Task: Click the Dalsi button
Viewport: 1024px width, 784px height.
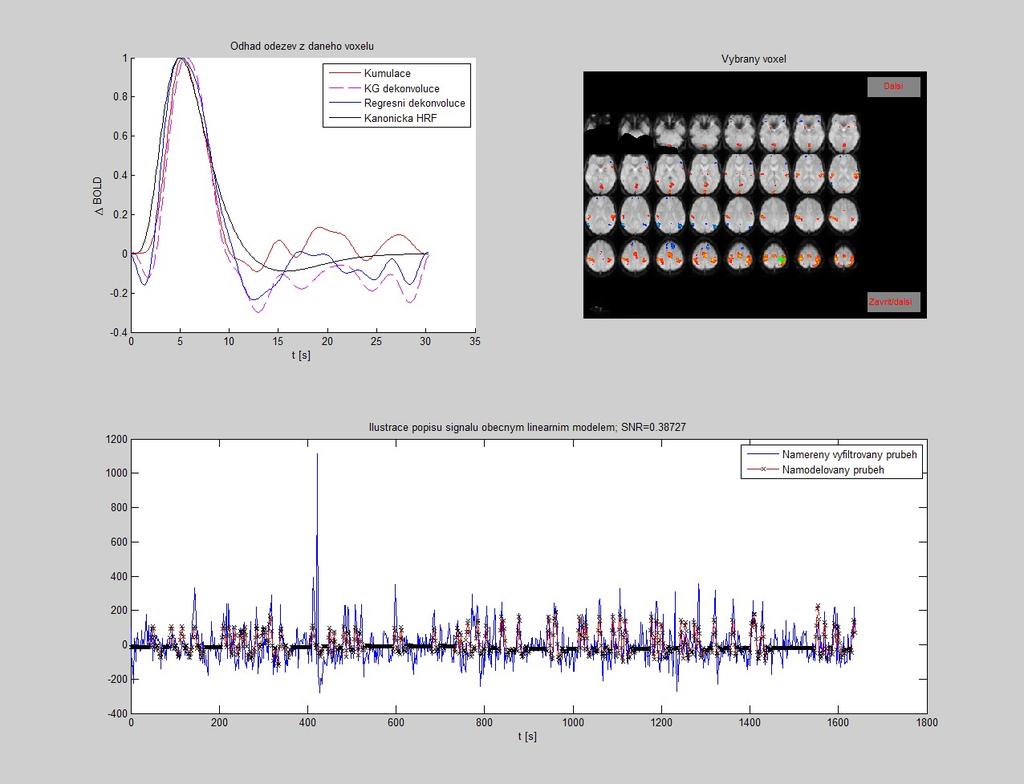Action: point(893,87)
